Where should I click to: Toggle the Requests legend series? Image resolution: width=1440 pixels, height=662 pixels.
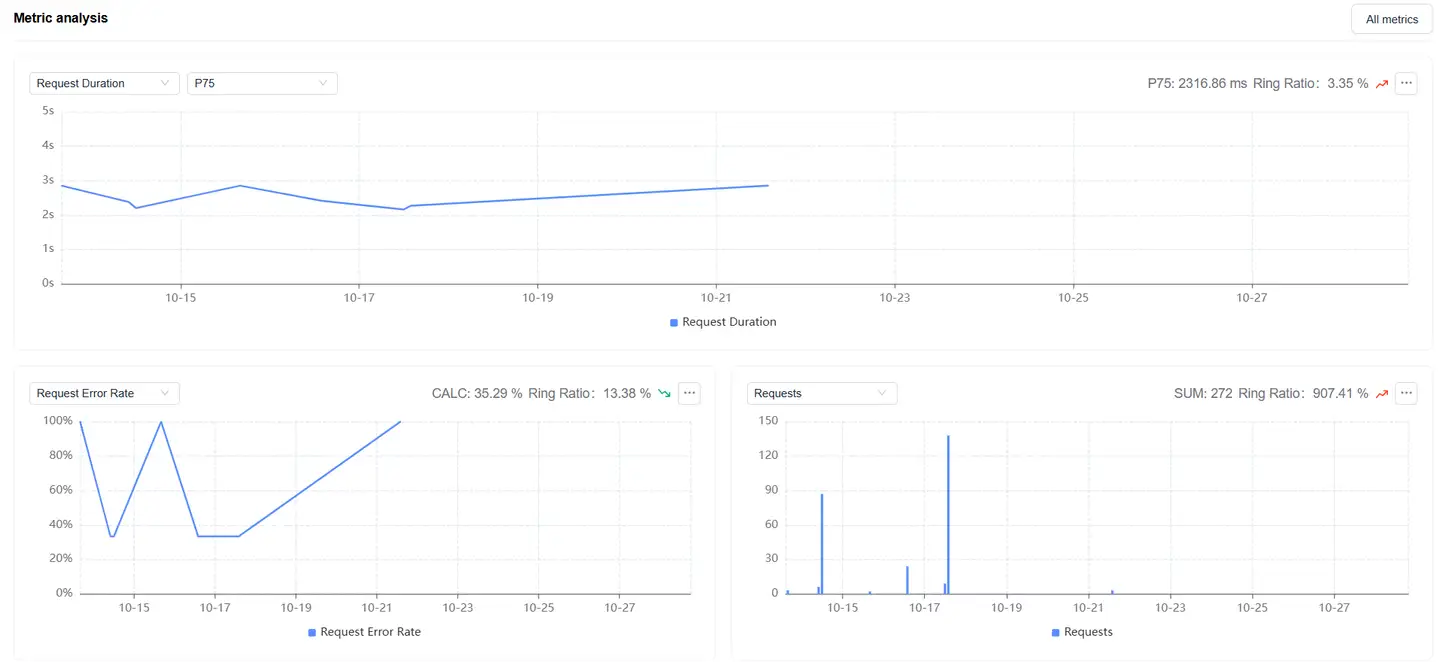[1087, 632]
